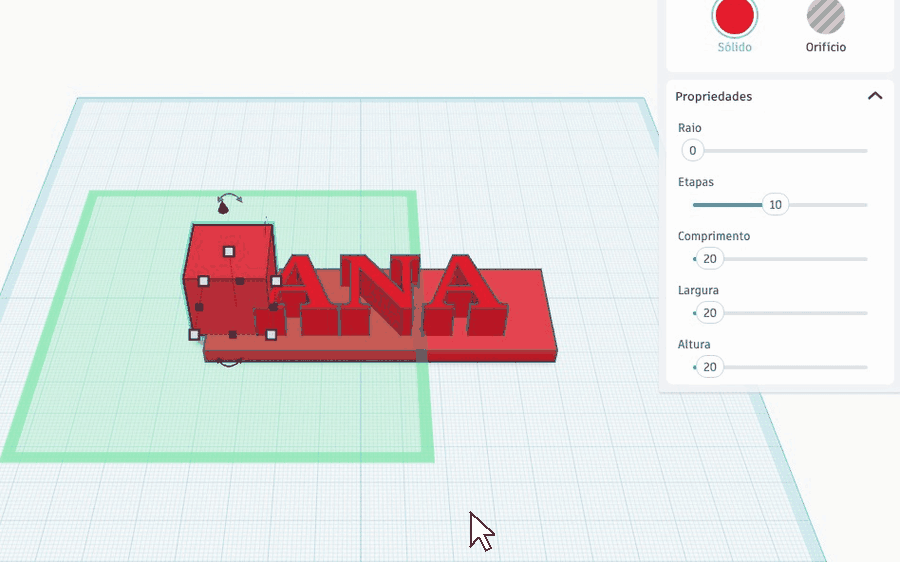The height and width of the screenshot is (562, 900).
Task: Select the red ANA text object
Action: (x=383, y=293)
